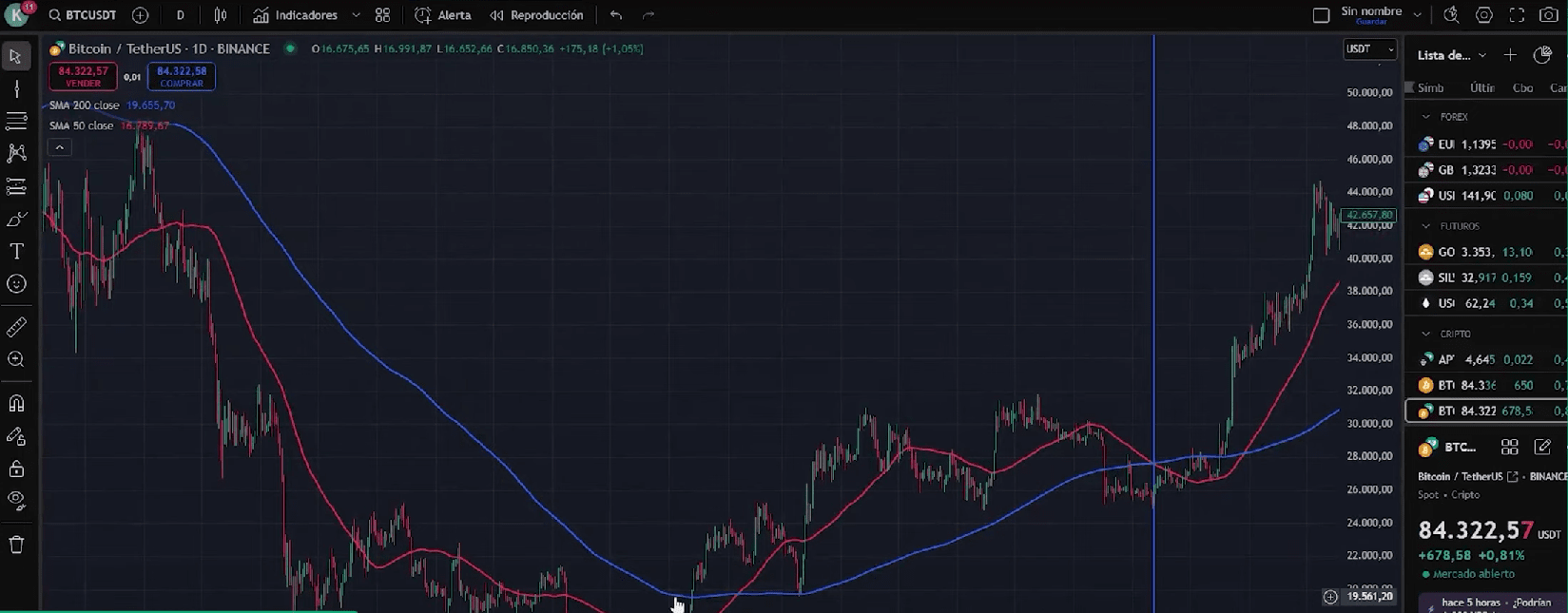Add a note with the pencil icon
Viewport: 1568px width, 613px height.
pyautogui.click(x=1542, y=447)
